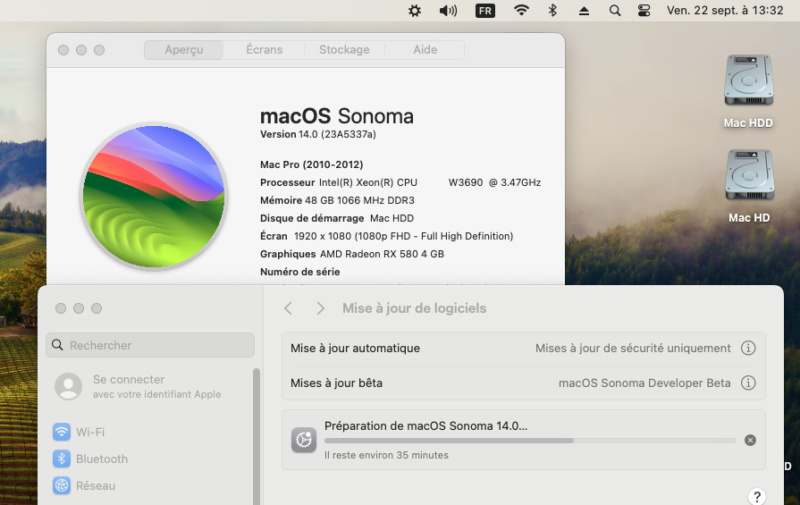
Task: Select the Mac HD desktop drive
Action: [x=749, y=186]
